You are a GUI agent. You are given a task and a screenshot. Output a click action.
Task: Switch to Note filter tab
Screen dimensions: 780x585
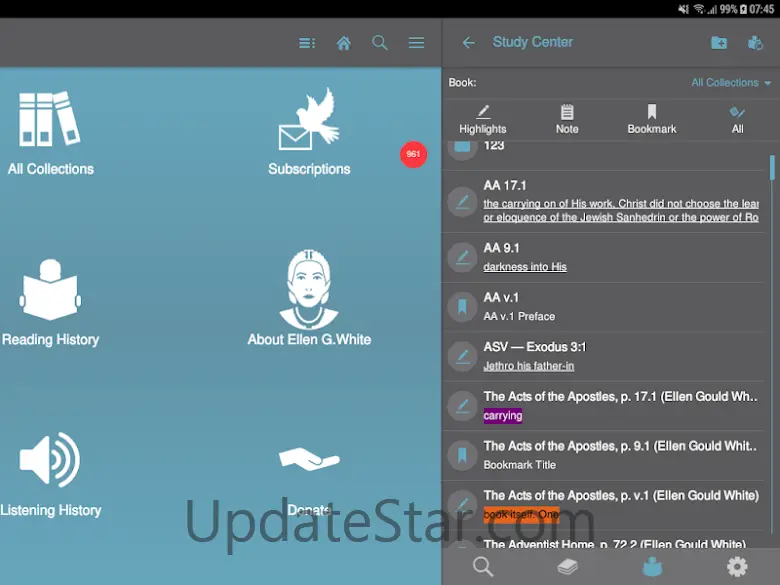point(567,119)
